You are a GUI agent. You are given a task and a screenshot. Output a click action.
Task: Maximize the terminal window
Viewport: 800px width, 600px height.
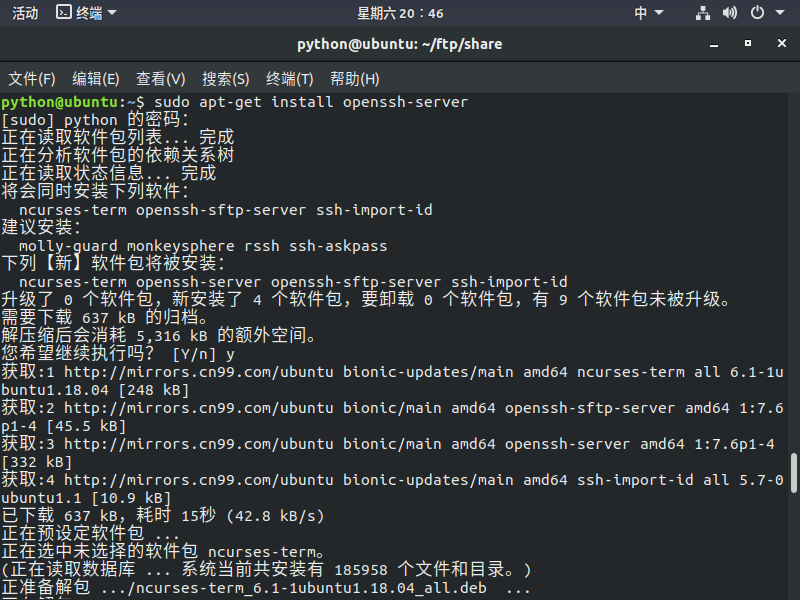click(x=746, y=44)
